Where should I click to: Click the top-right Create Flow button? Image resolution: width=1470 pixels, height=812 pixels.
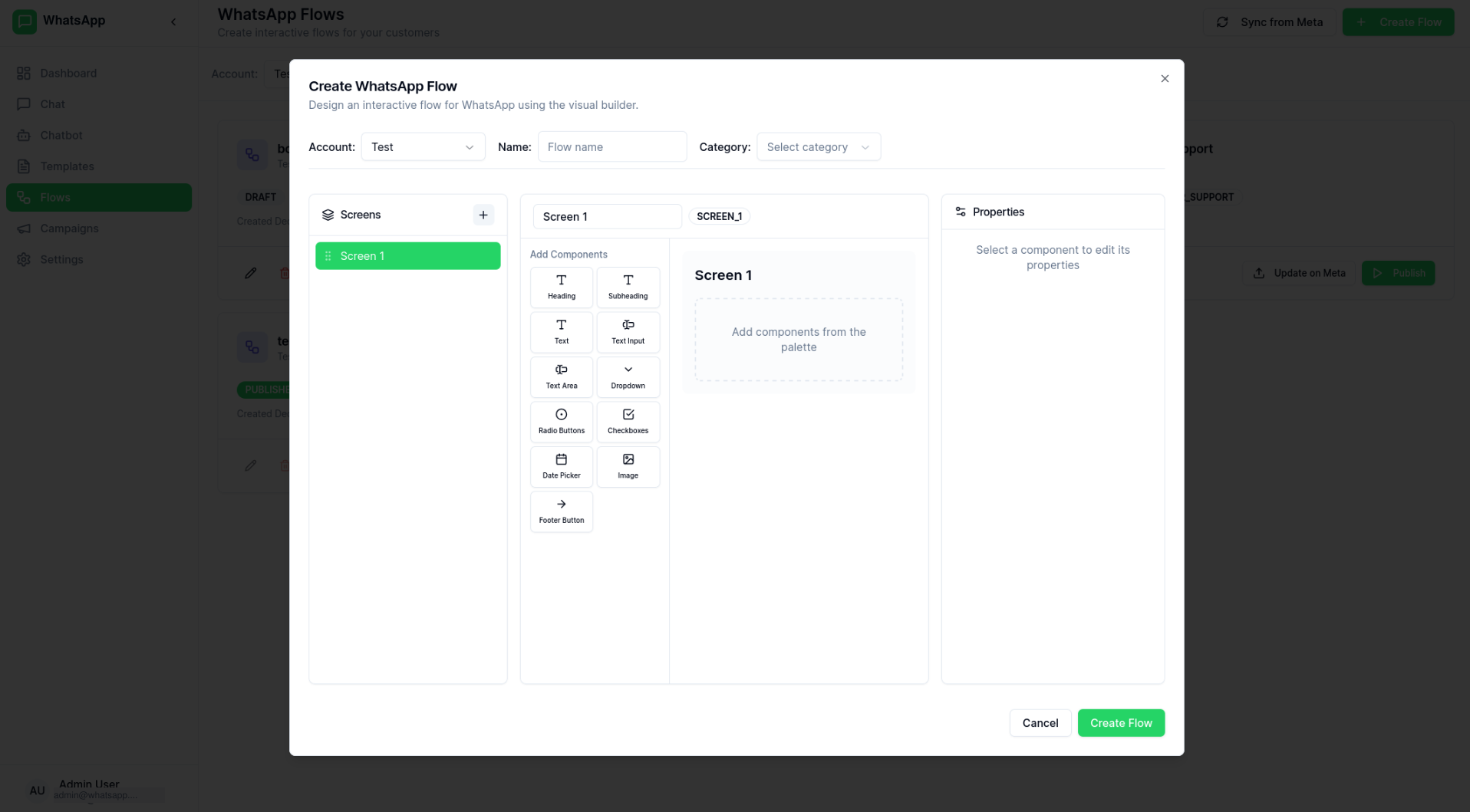[x=1398, y=22]
